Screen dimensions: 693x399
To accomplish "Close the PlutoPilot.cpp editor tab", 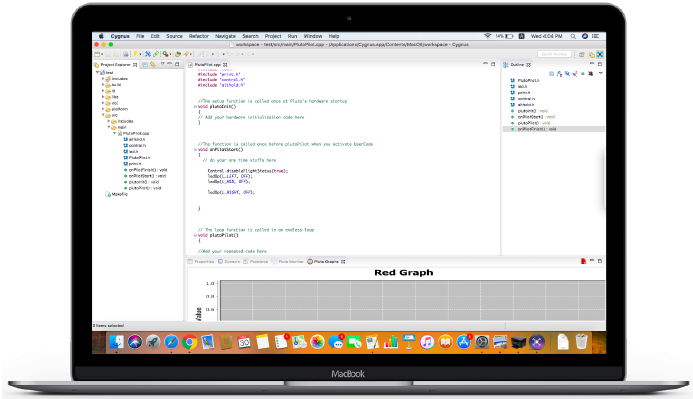I will [x=225, y=65].
